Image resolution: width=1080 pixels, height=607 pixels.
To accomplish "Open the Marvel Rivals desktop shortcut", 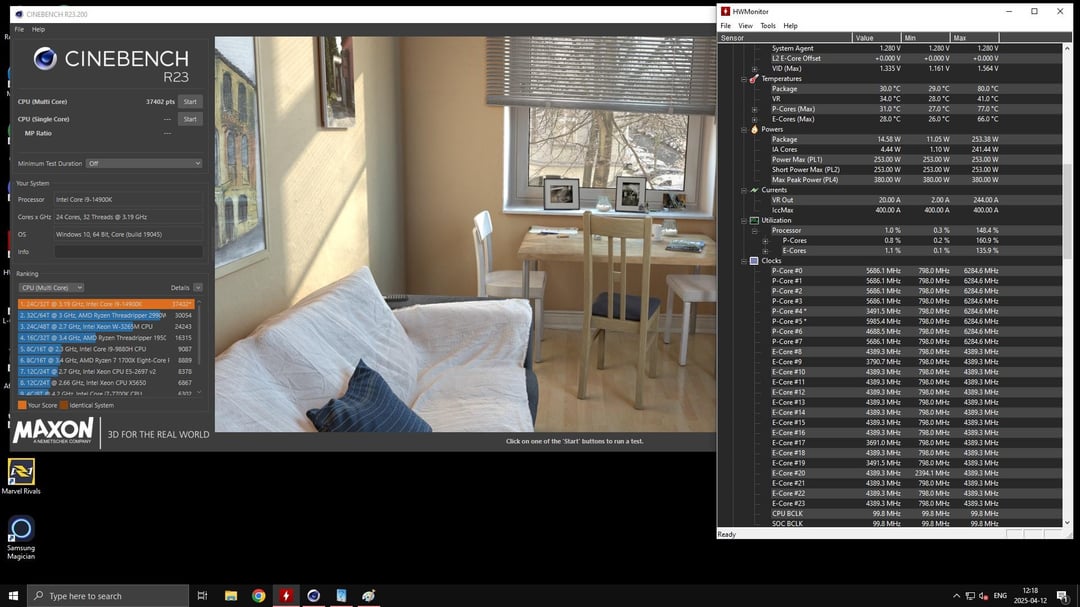I will 21,476.
